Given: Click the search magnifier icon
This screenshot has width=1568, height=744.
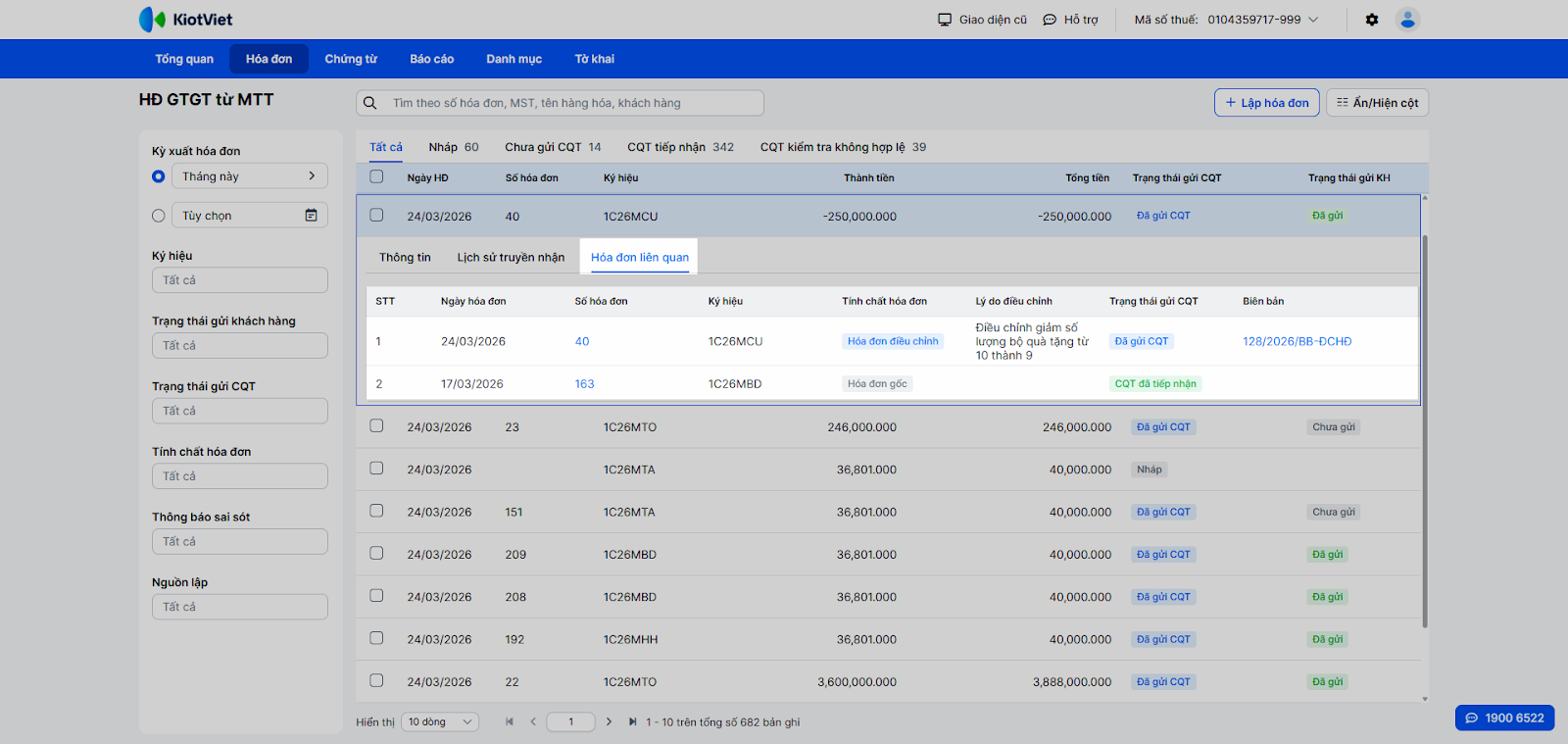Looking at the screenshot, I should (x=370, y=103).
